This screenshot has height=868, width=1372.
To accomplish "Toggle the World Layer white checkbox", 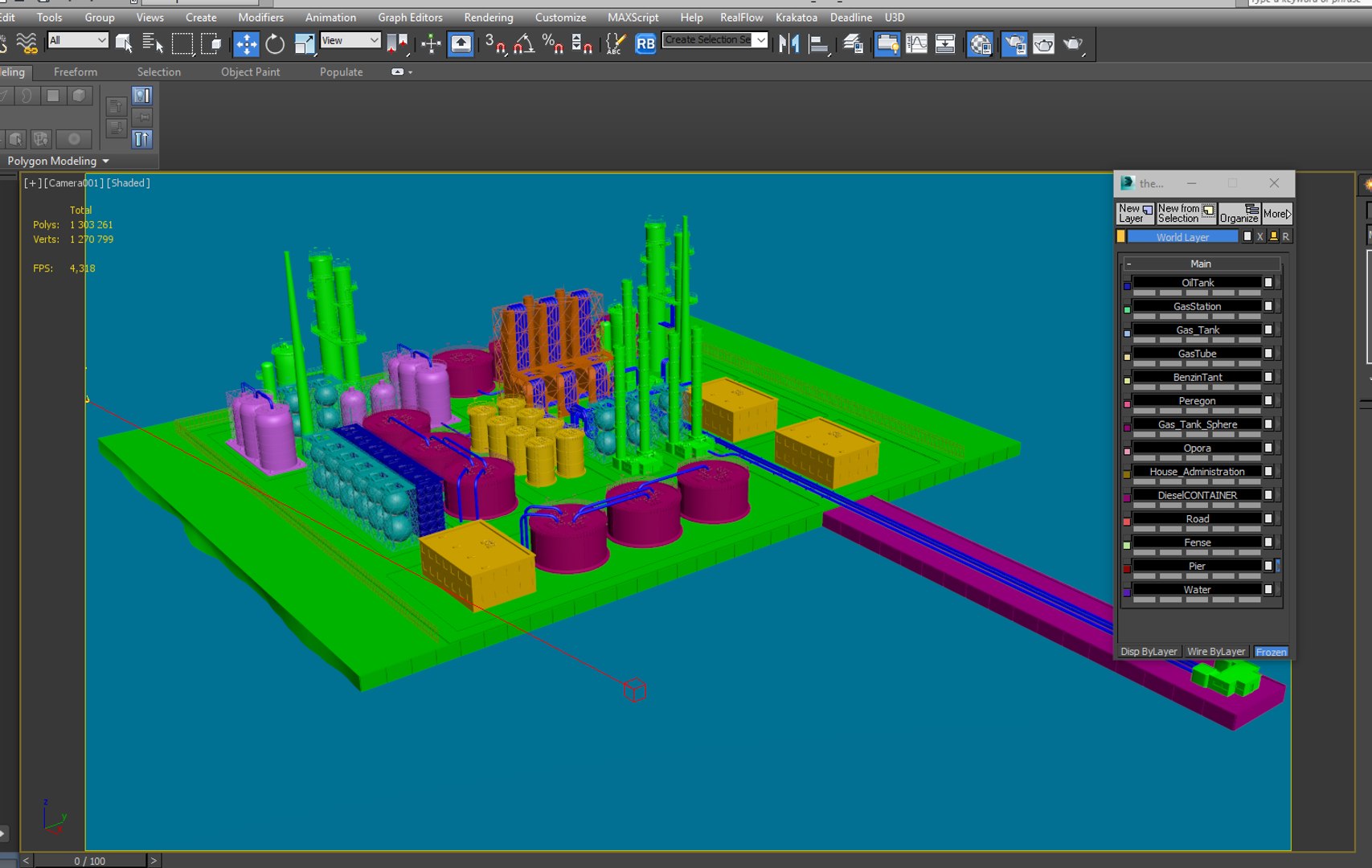I will [x=1247, y=236].
